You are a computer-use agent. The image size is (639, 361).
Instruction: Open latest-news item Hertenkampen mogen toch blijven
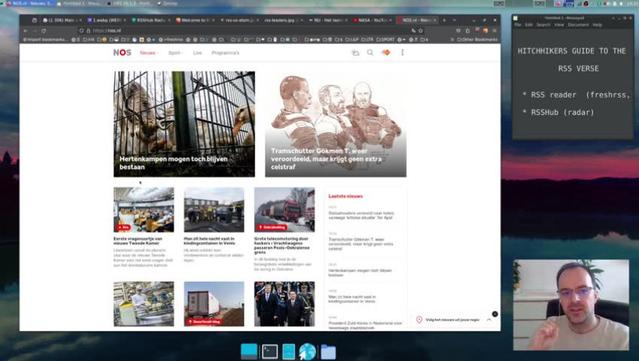[360, 273]
